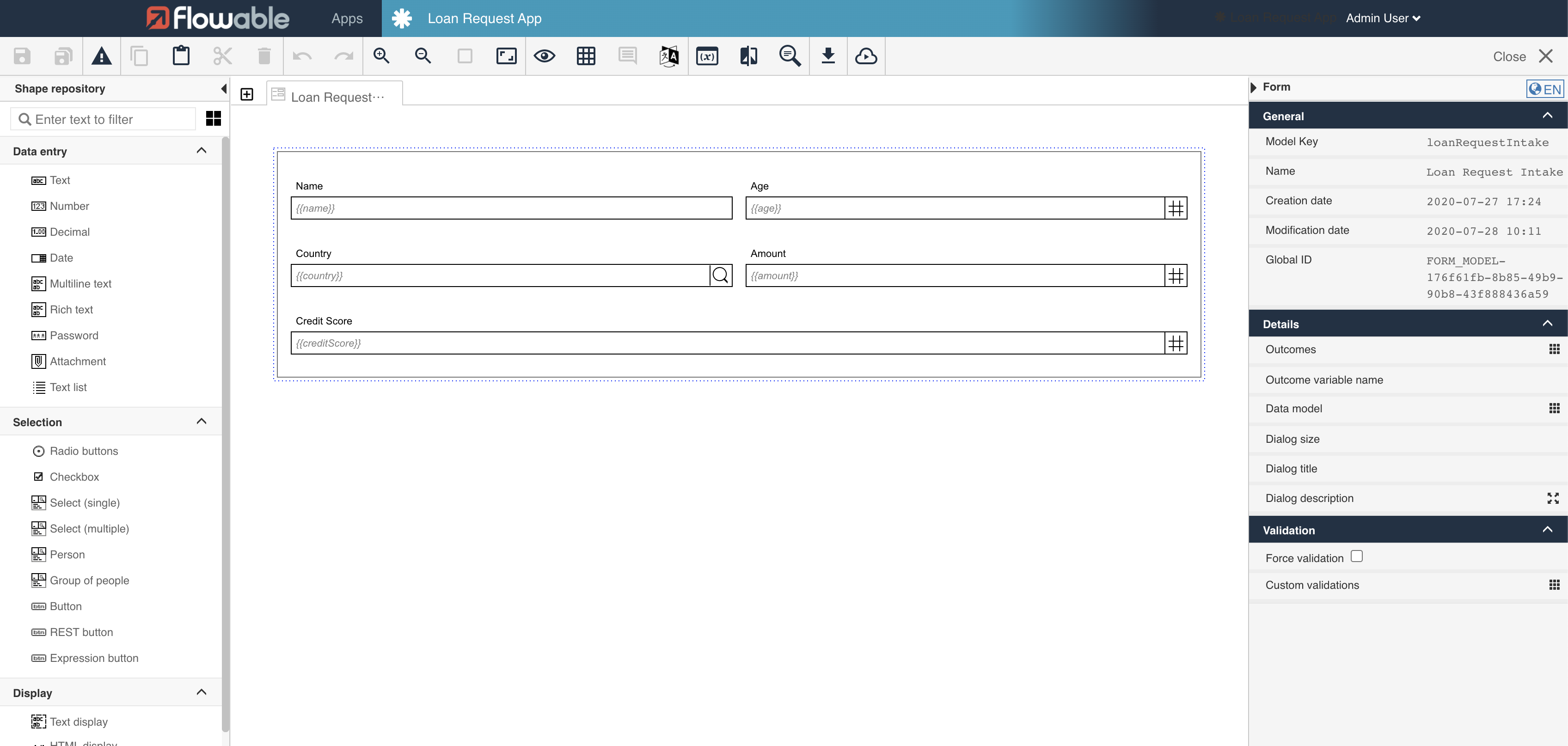The height and width of the screenshot is (746, 1568).
Task: Open the Apps section
Action: click(346, 18)
